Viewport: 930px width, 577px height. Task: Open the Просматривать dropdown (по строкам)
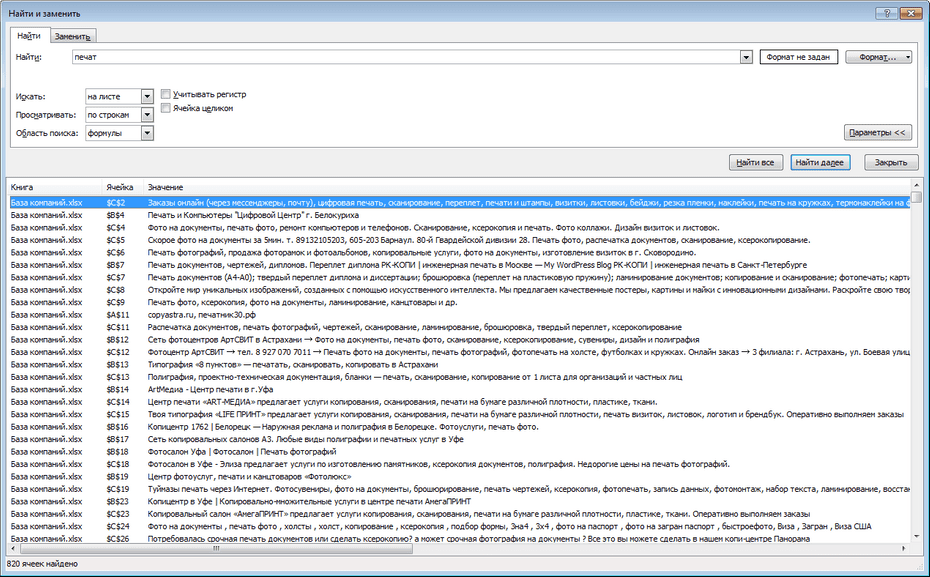click(147, 114)
